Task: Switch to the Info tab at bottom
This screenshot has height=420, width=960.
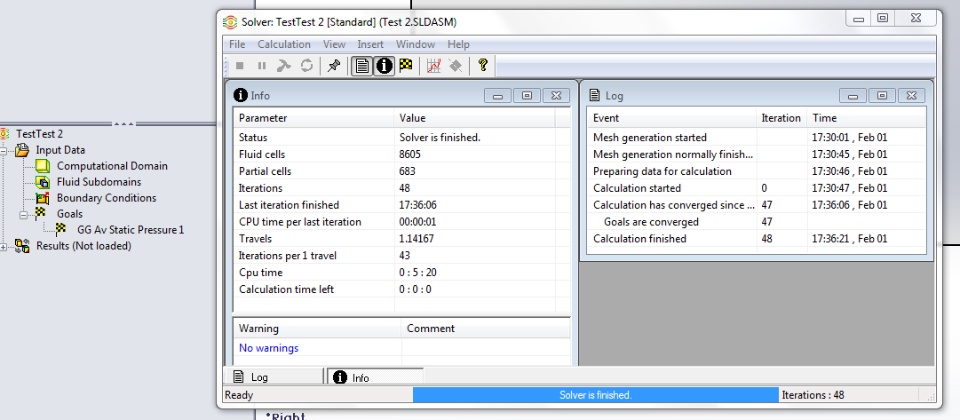Action: tap(375, 377)
